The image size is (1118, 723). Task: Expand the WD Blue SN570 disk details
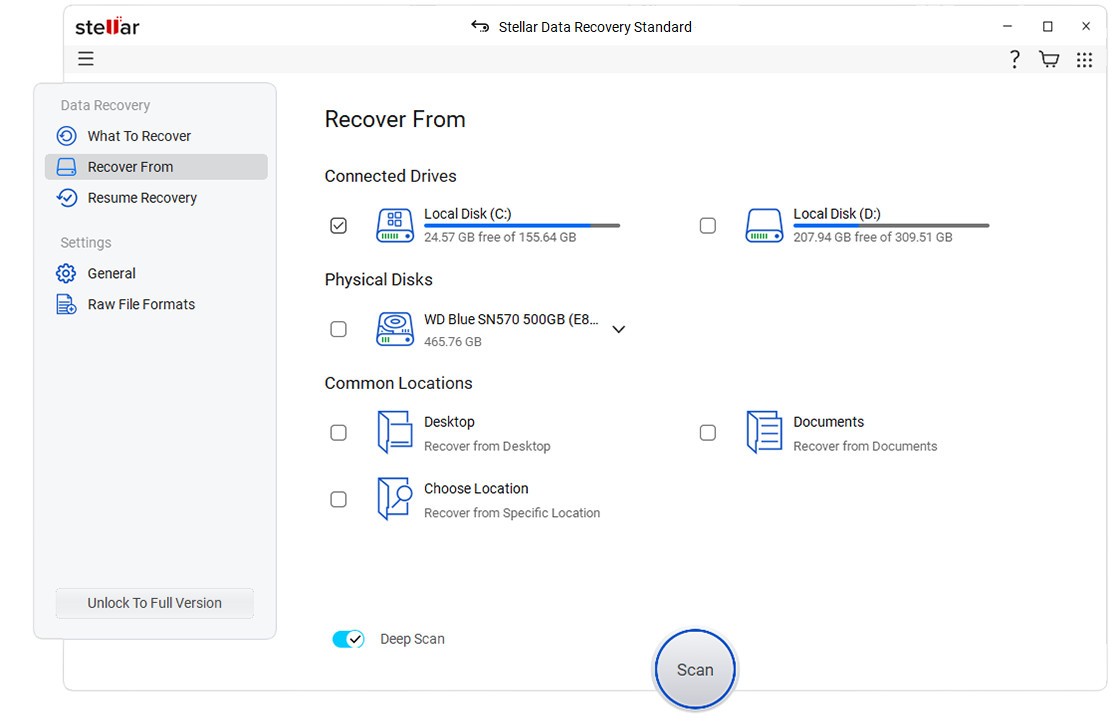click(x=618, y=328)
